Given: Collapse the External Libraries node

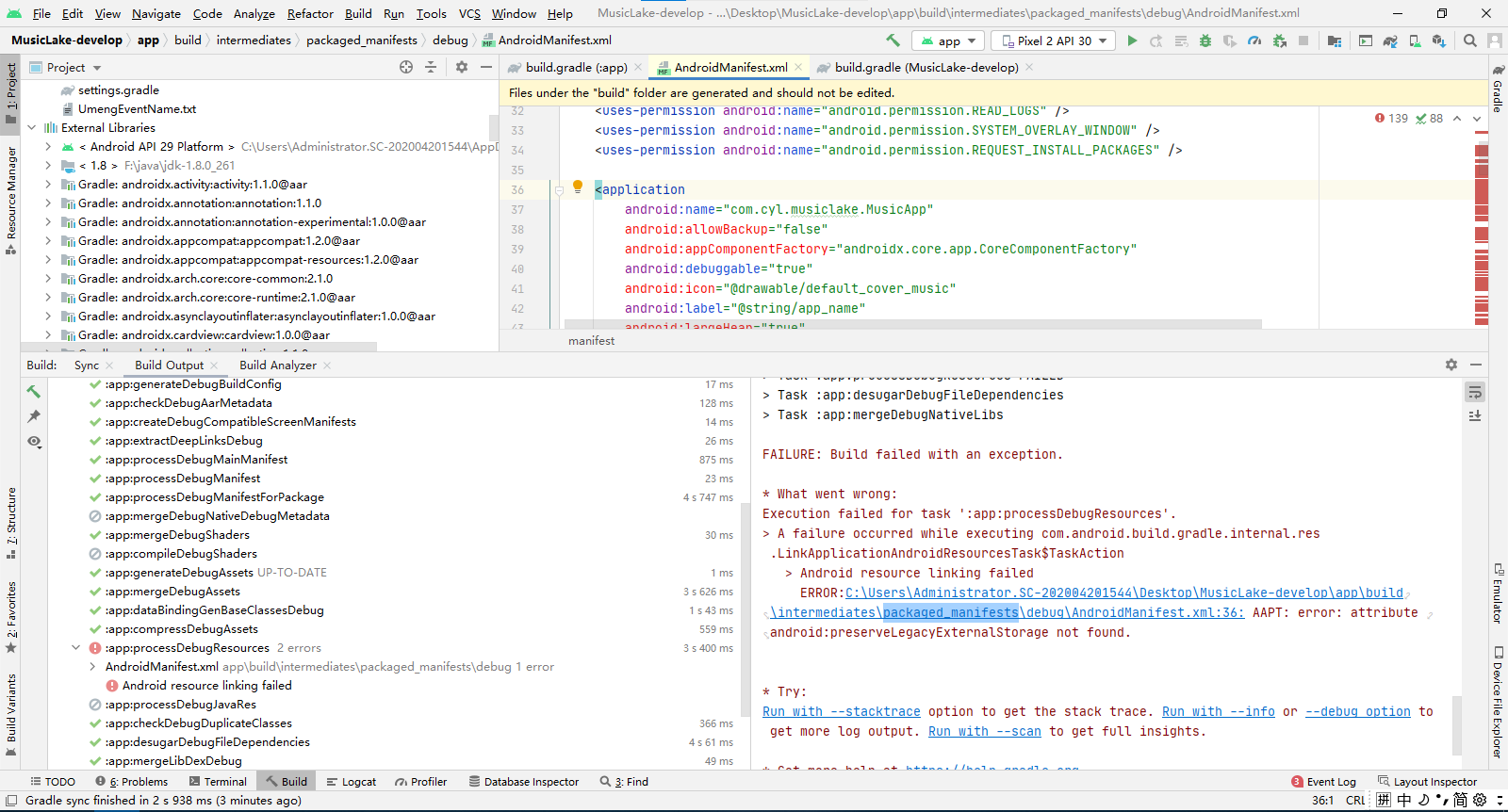Looking at the screenshot, I should (32, 128).
